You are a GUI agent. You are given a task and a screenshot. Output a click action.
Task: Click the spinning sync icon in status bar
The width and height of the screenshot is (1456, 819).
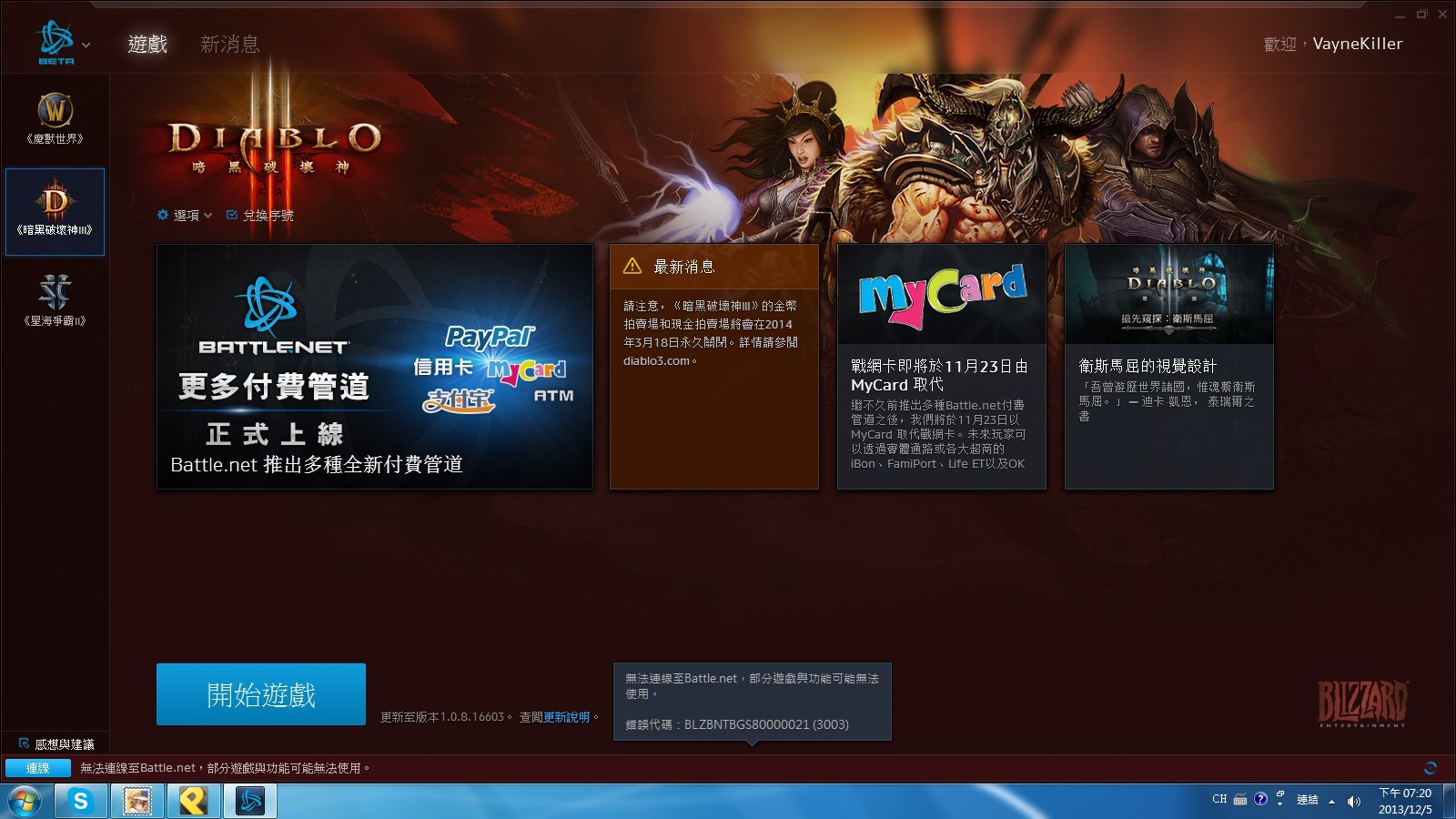click(1430, 768)
